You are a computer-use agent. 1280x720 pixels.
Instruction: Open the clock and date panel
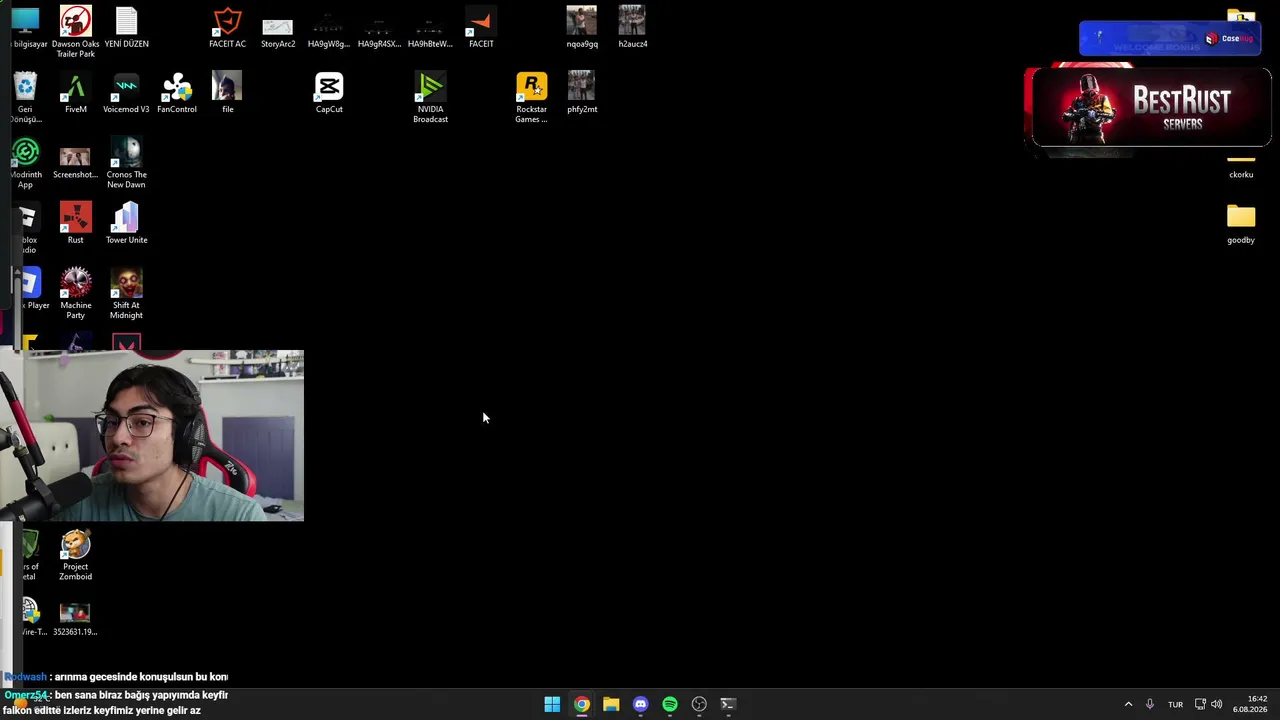[x=1250, y=704]
